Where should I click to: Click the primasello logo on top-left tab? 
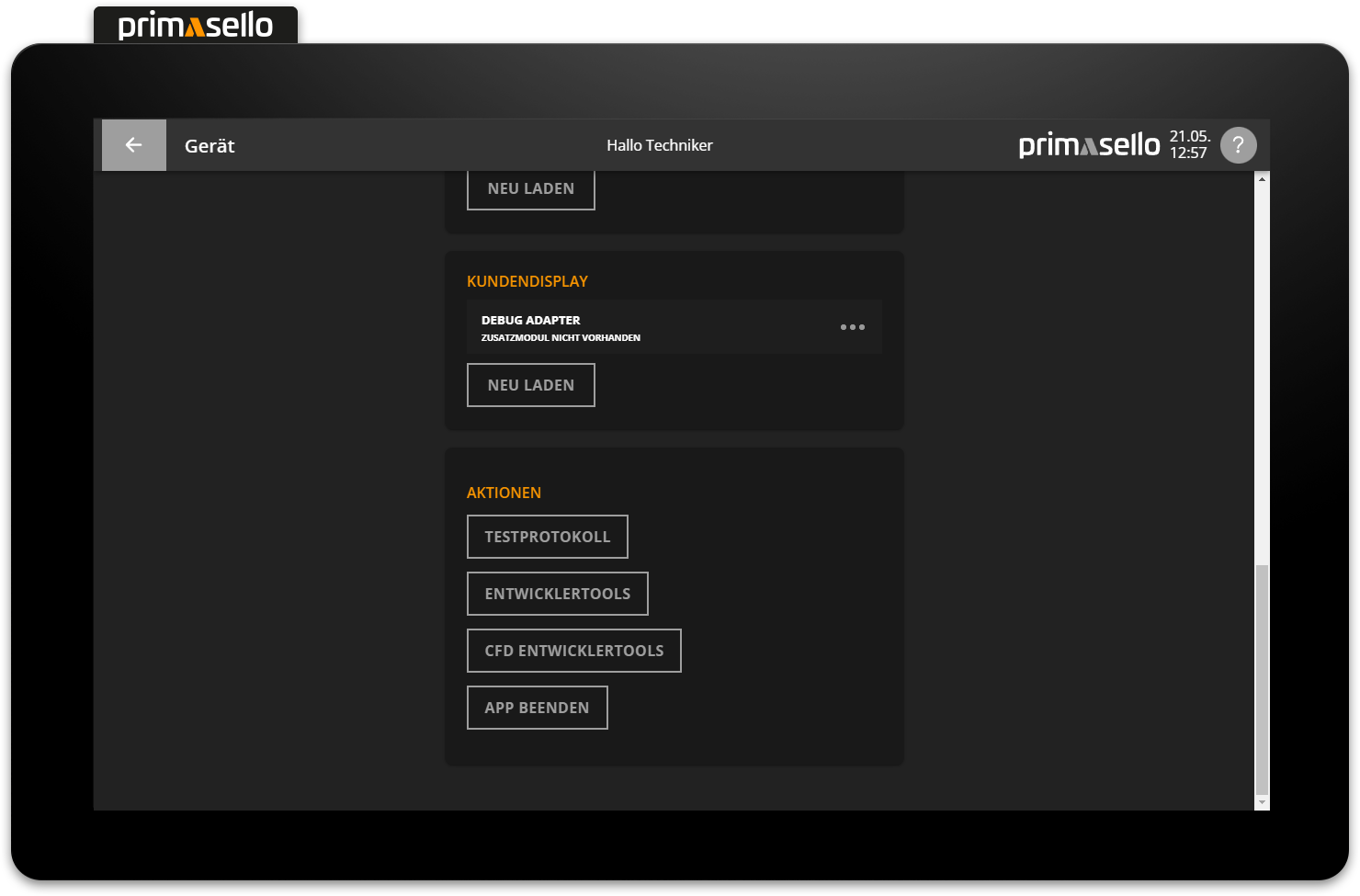[196, 26]
